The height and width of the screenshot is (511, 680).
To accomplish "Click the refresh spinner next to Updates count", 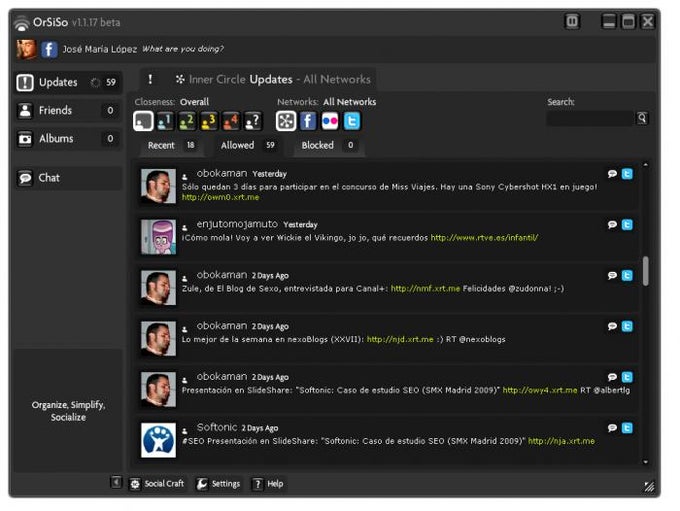I will click(x=95, y=82).
